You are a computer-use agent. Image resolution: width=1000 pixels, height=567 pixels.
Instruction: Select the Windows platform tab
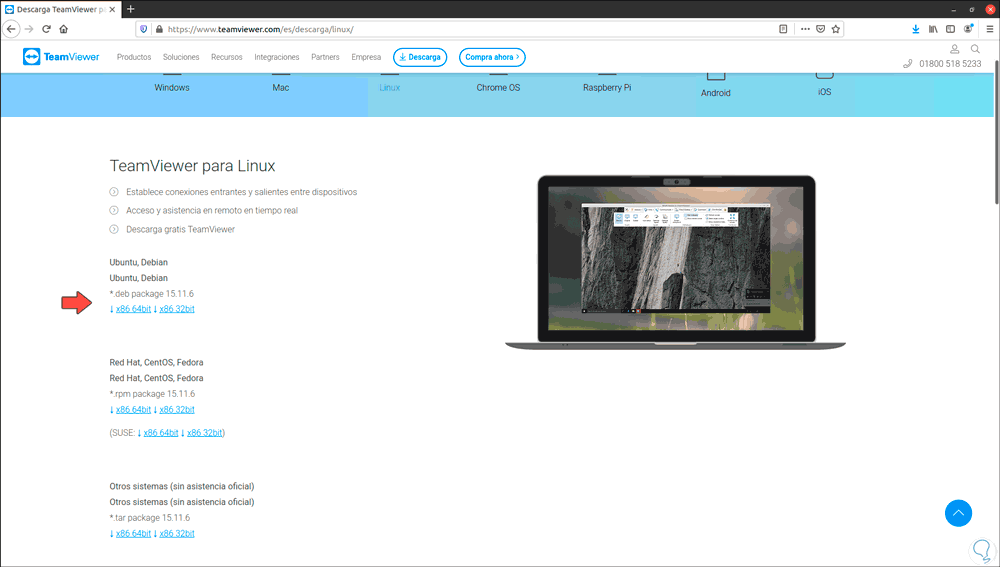coord(172,87)
